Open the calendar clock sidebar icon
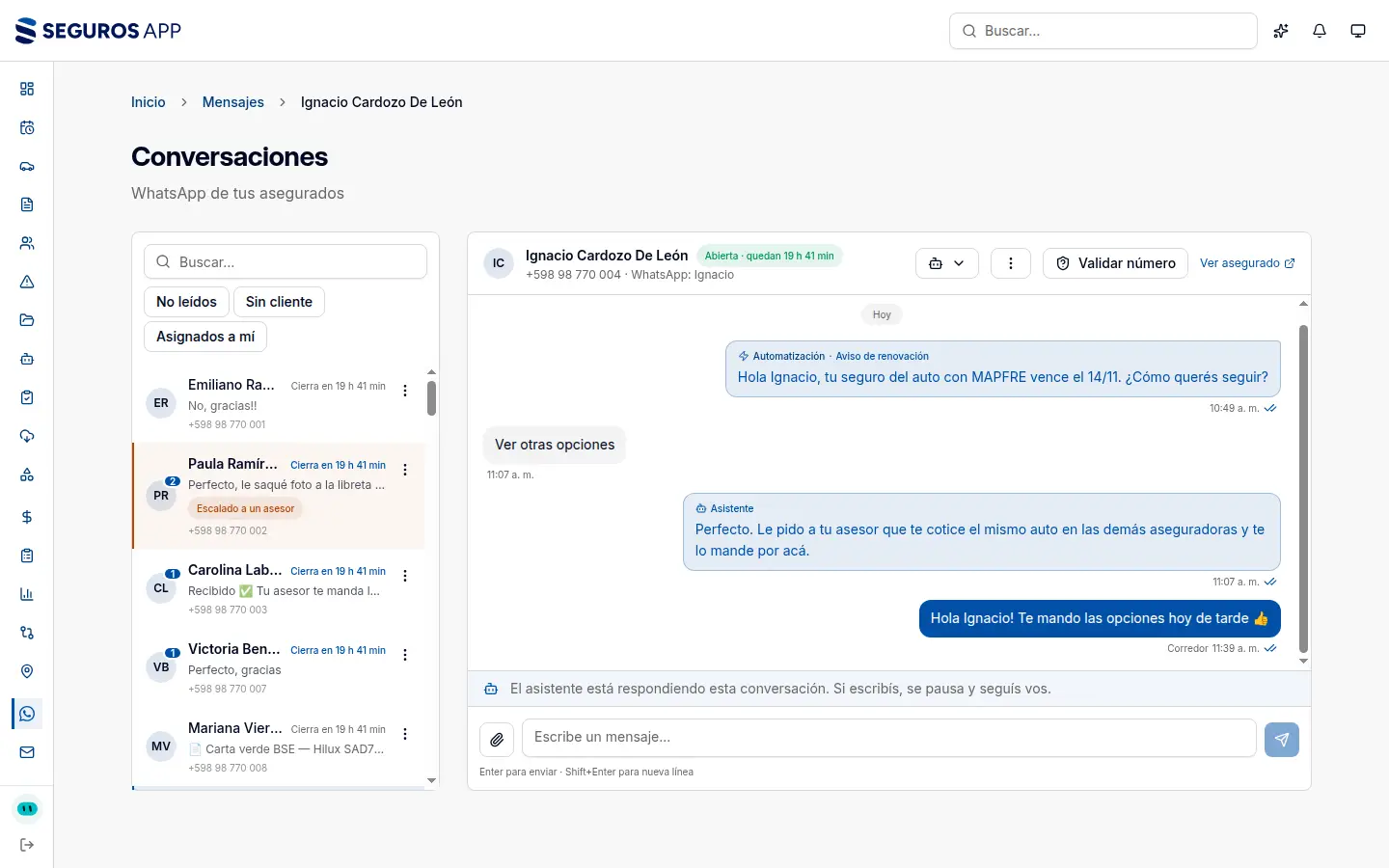Image resolution: width=1389 pixels, height=868 pixels. click(27, 127)
